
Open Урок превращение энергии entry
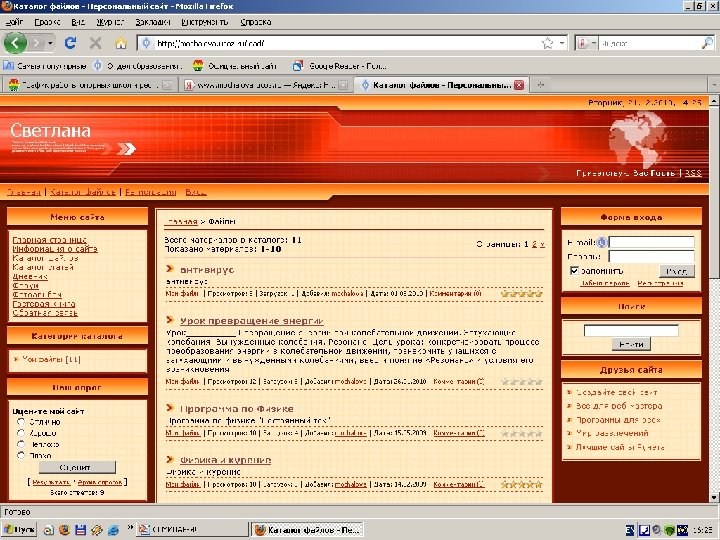[x=252, y=321]
